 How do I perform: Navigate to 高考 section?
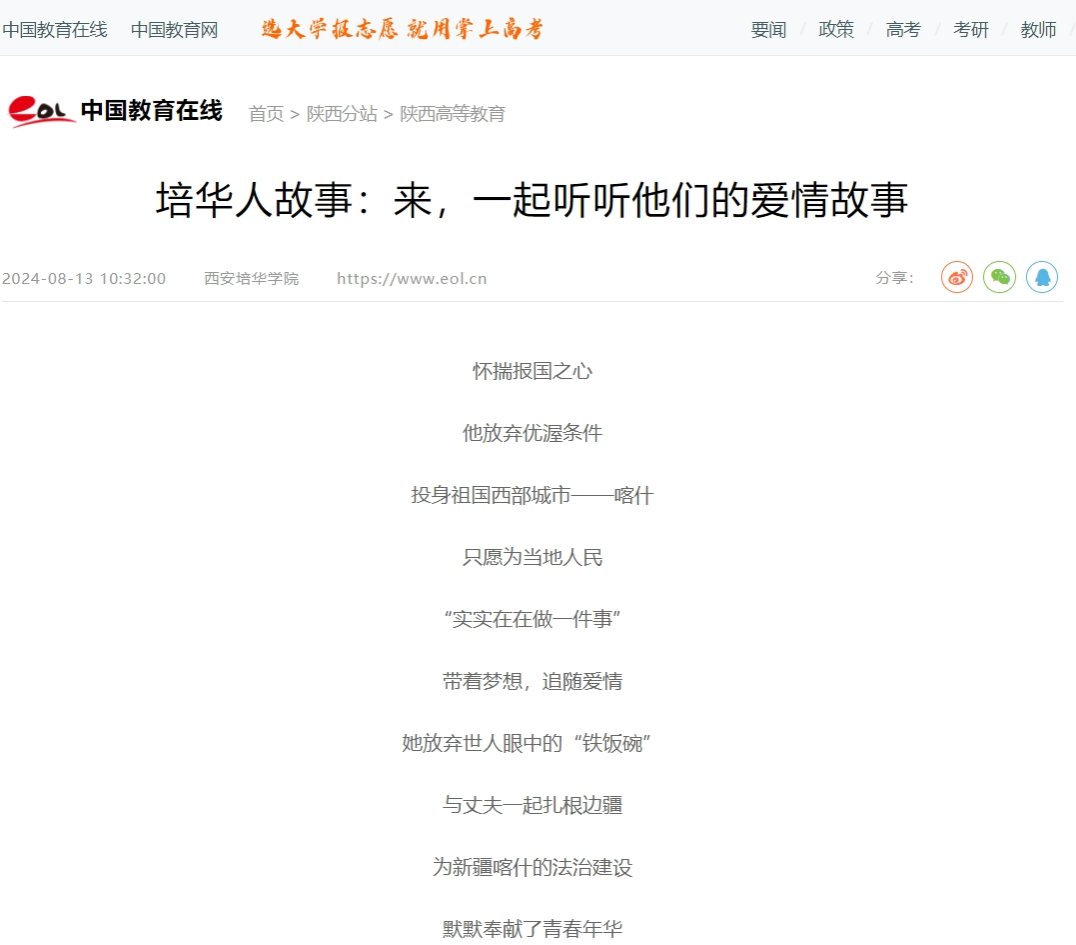pos(903,29)
